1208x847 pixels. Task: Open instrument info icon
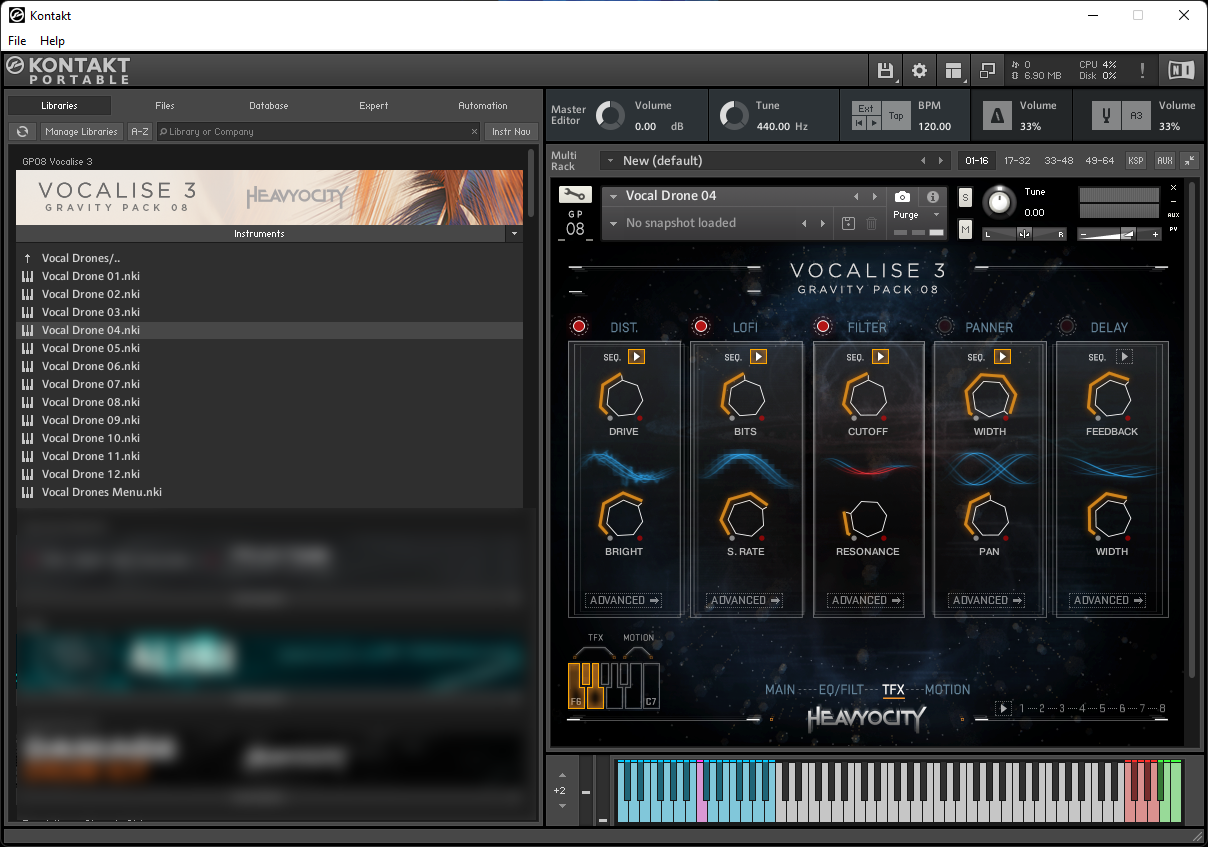[x=932, y=197]
